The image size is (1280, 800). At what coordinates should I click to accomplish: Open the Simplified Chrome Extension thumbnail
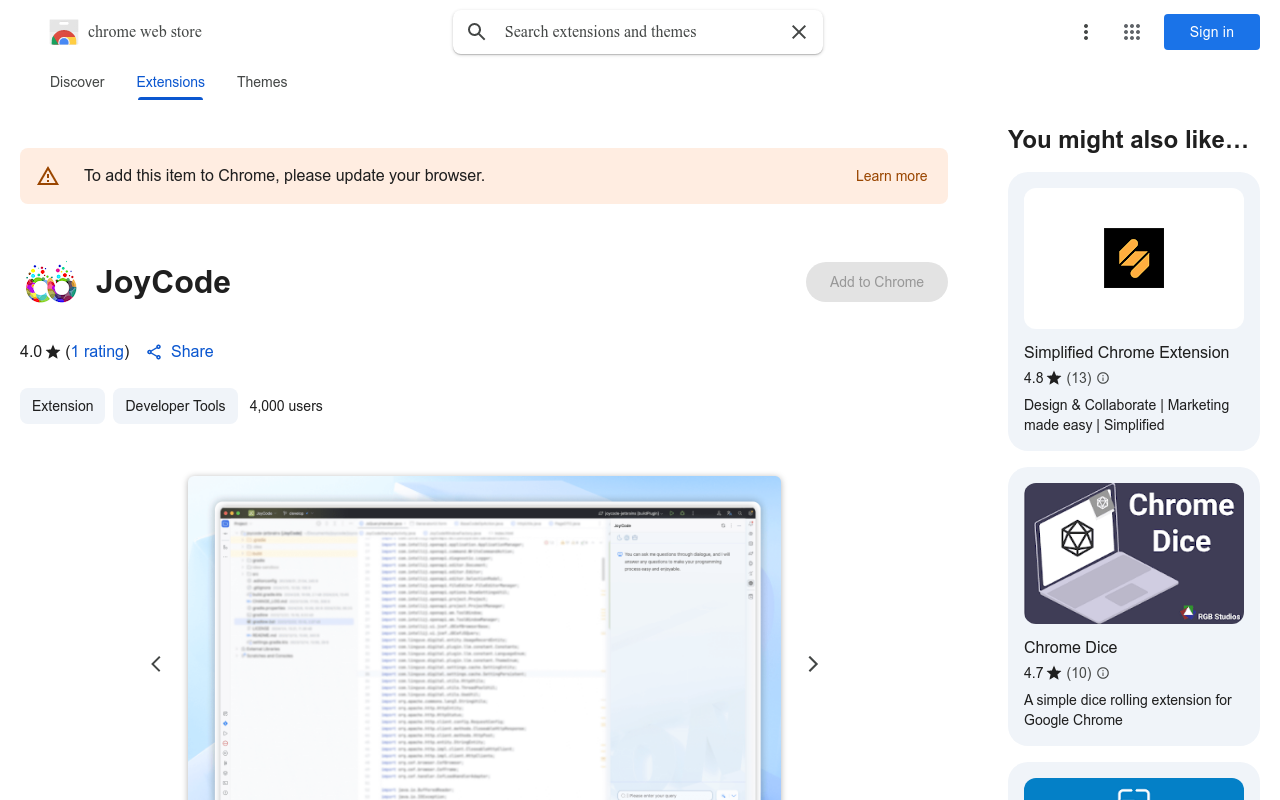(1134, 258)
